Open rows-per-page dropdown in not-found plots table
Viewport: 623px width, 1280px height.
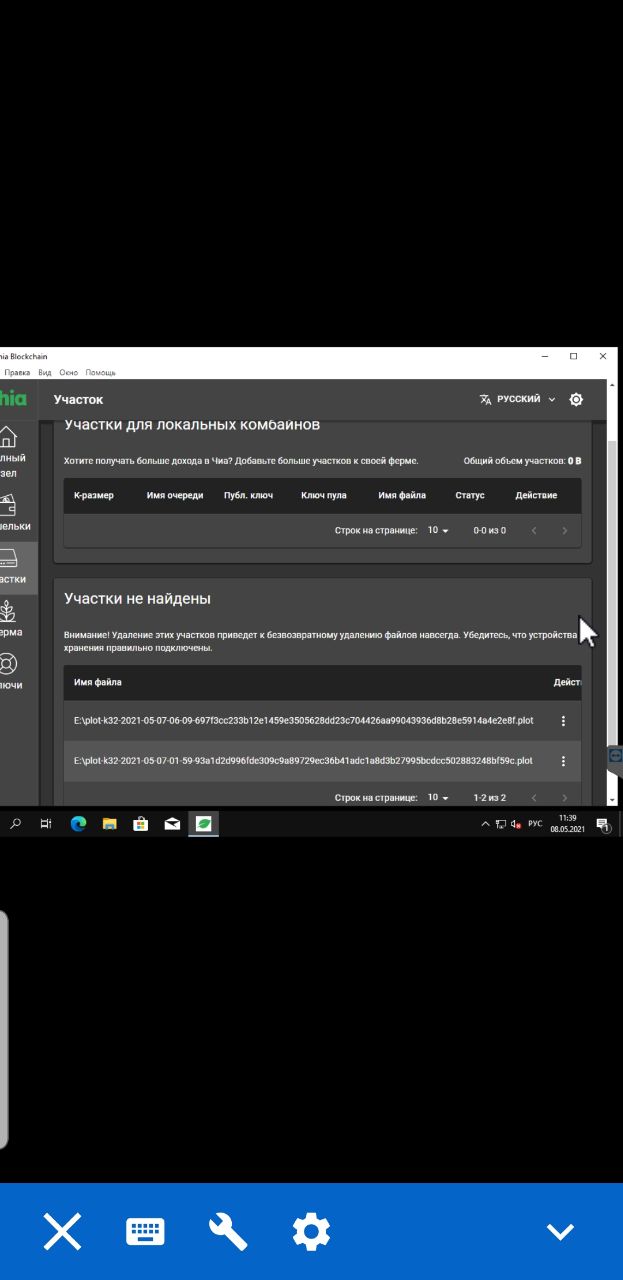(x=438, y=798)
